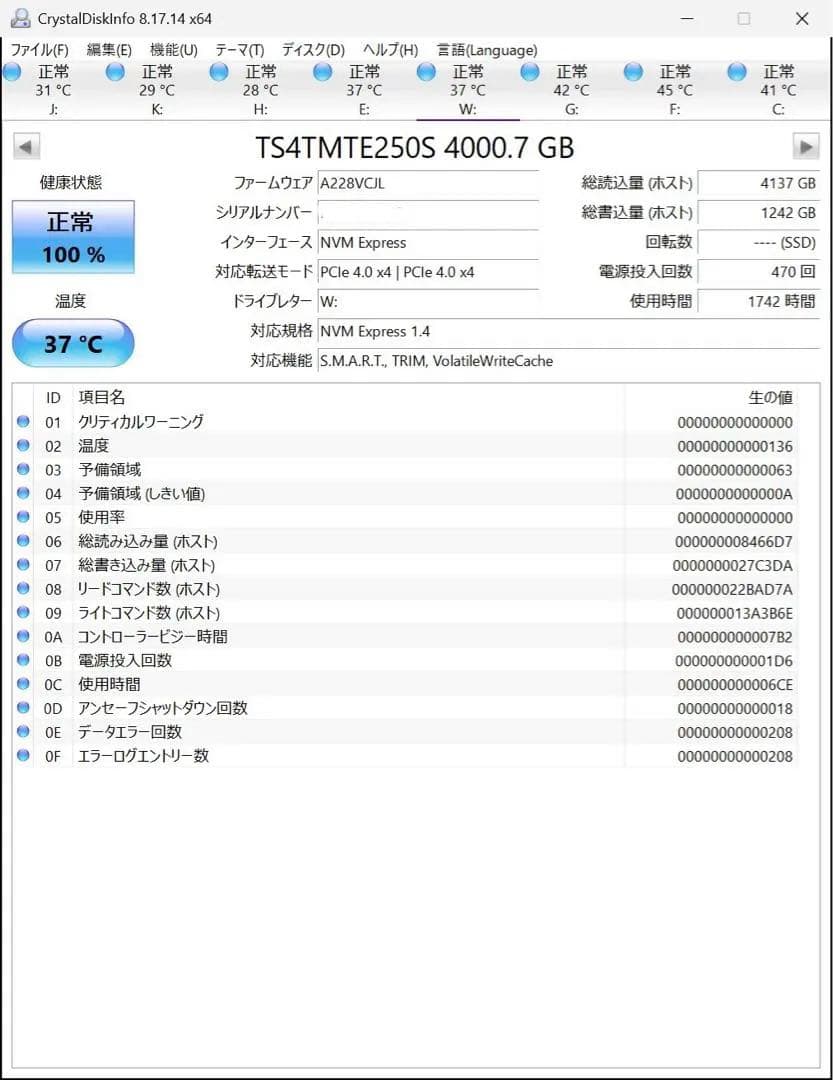Screen dimensions: 833x1080
Task: Click the 正常 100% health status button
Action: coord(71,237)
